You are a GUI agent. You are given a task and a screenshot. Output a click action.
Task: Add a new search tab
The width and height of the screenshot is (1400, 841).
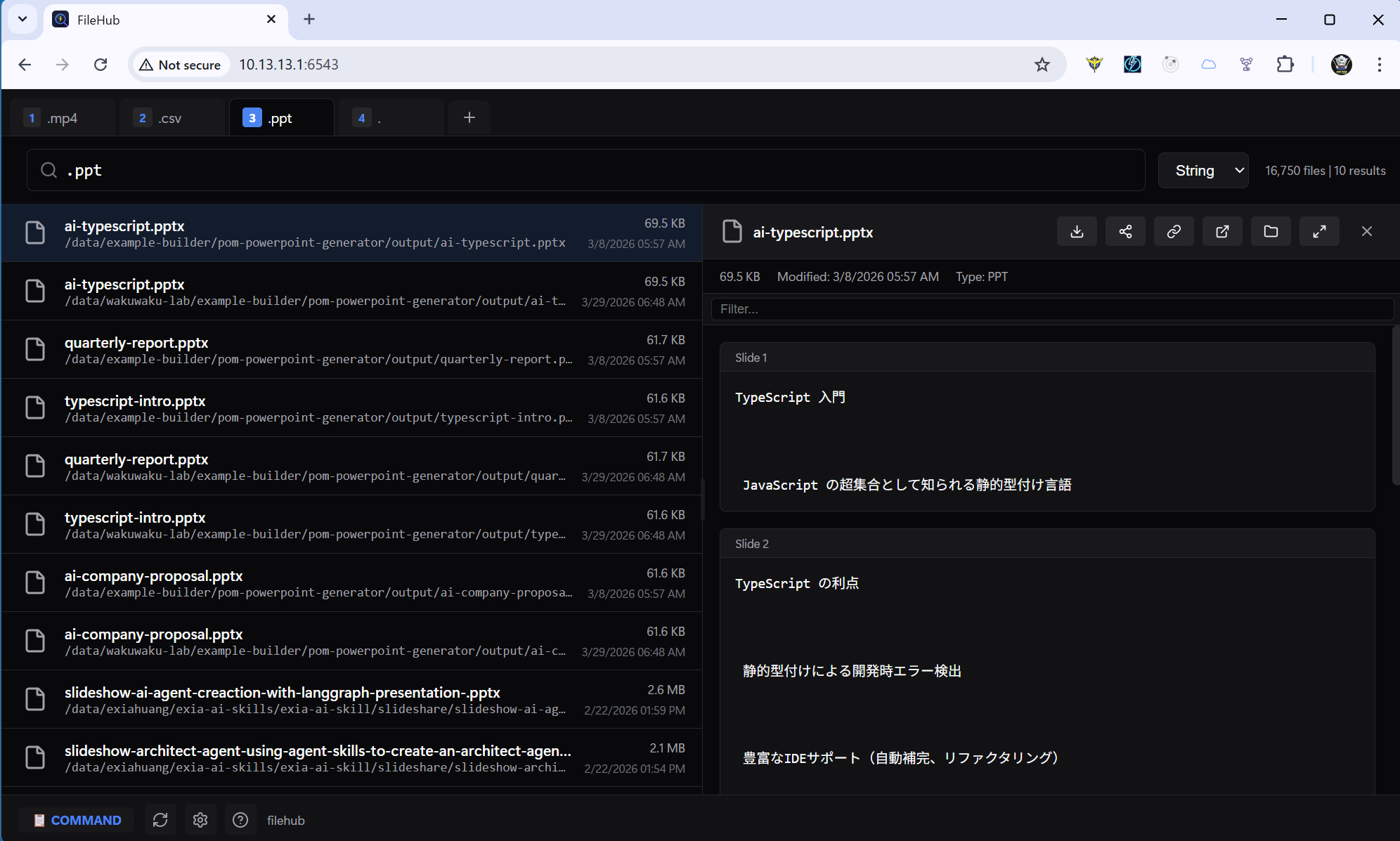coord(469,117)
